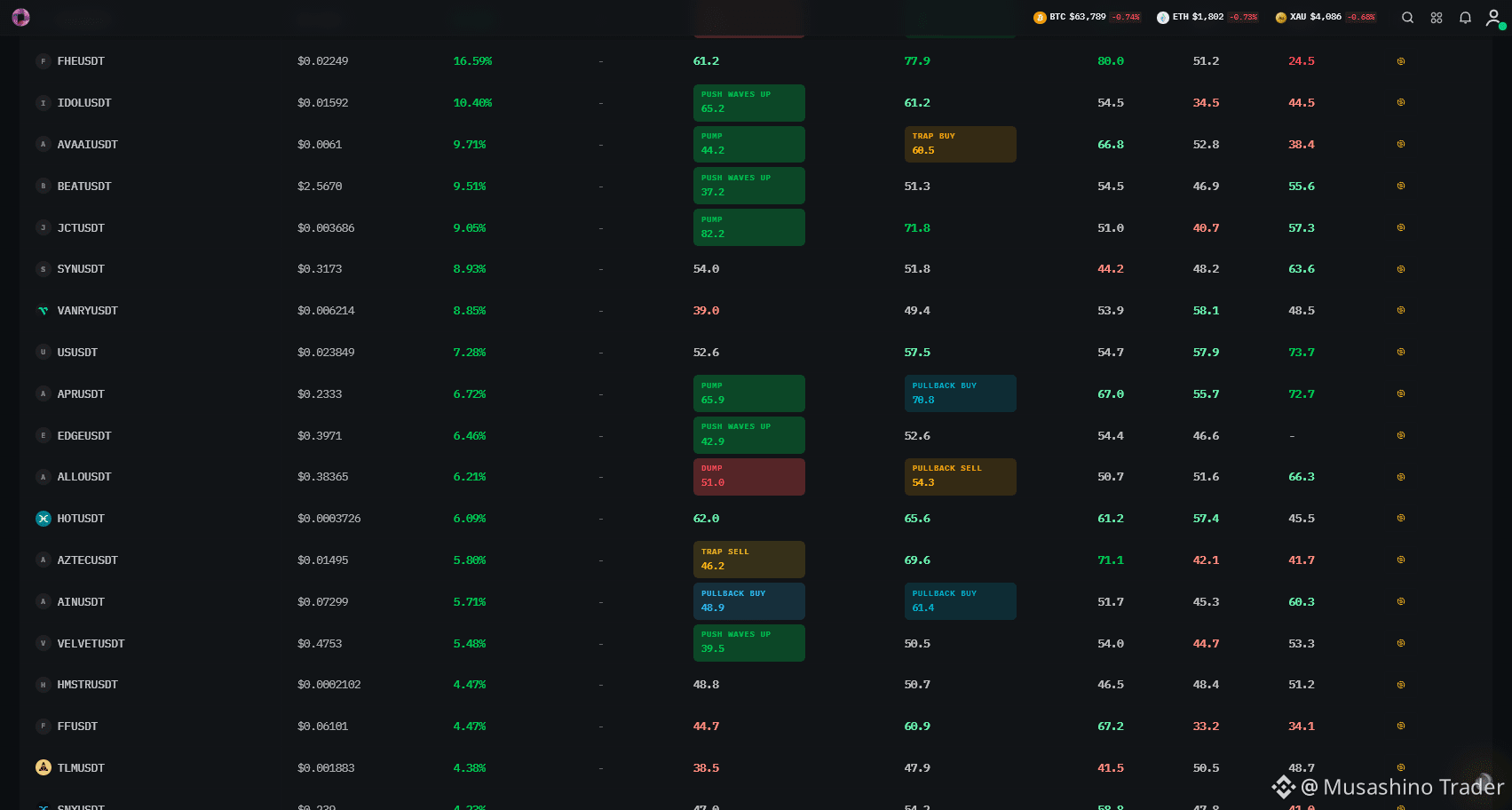Screen dimensions: 1512x810
Task: Click the orange coin icon in BEATUSDT row
Action: (x=1401, y=186)
